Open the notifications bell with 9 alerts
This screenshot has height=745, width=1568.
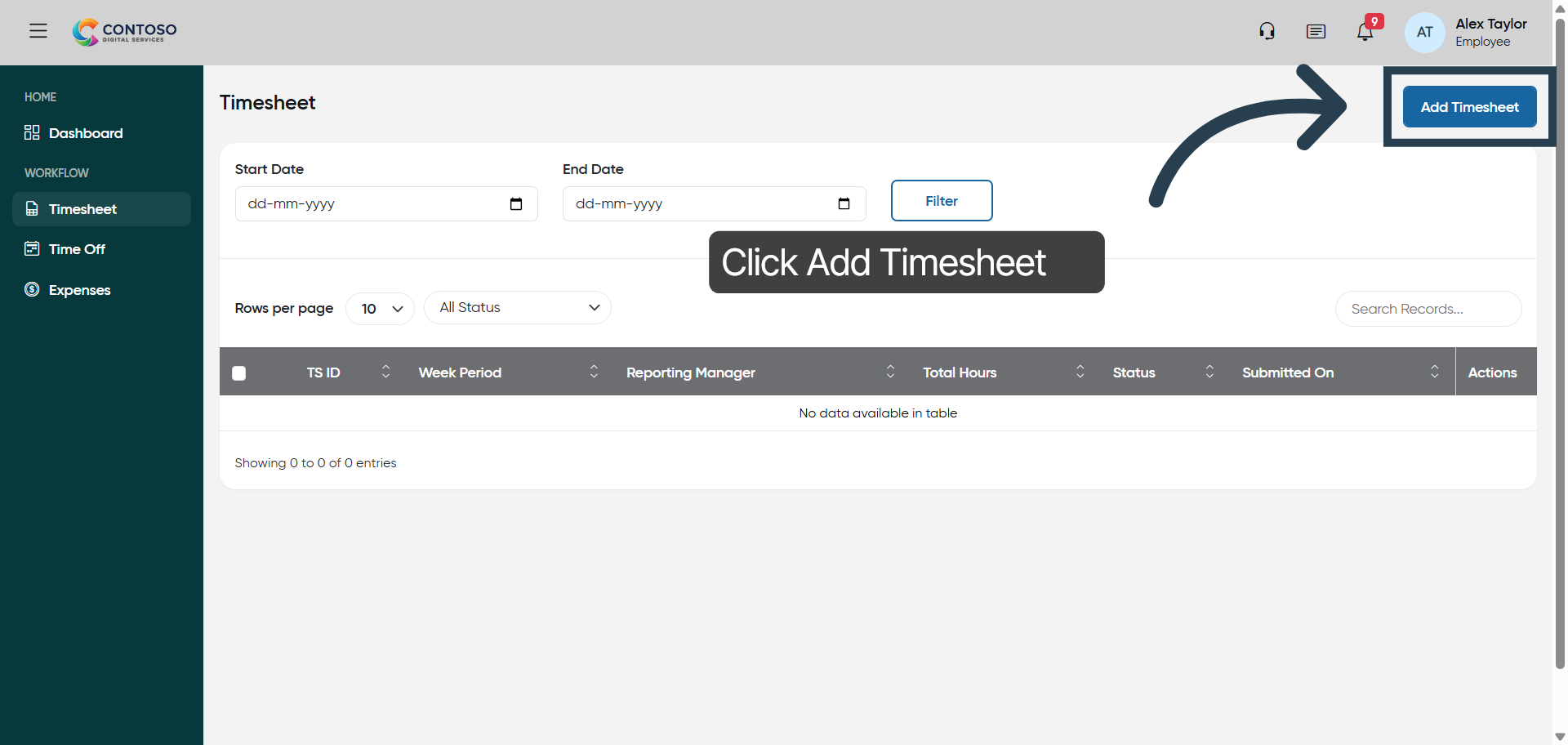pyautogui.click(x=1365, y=32)
